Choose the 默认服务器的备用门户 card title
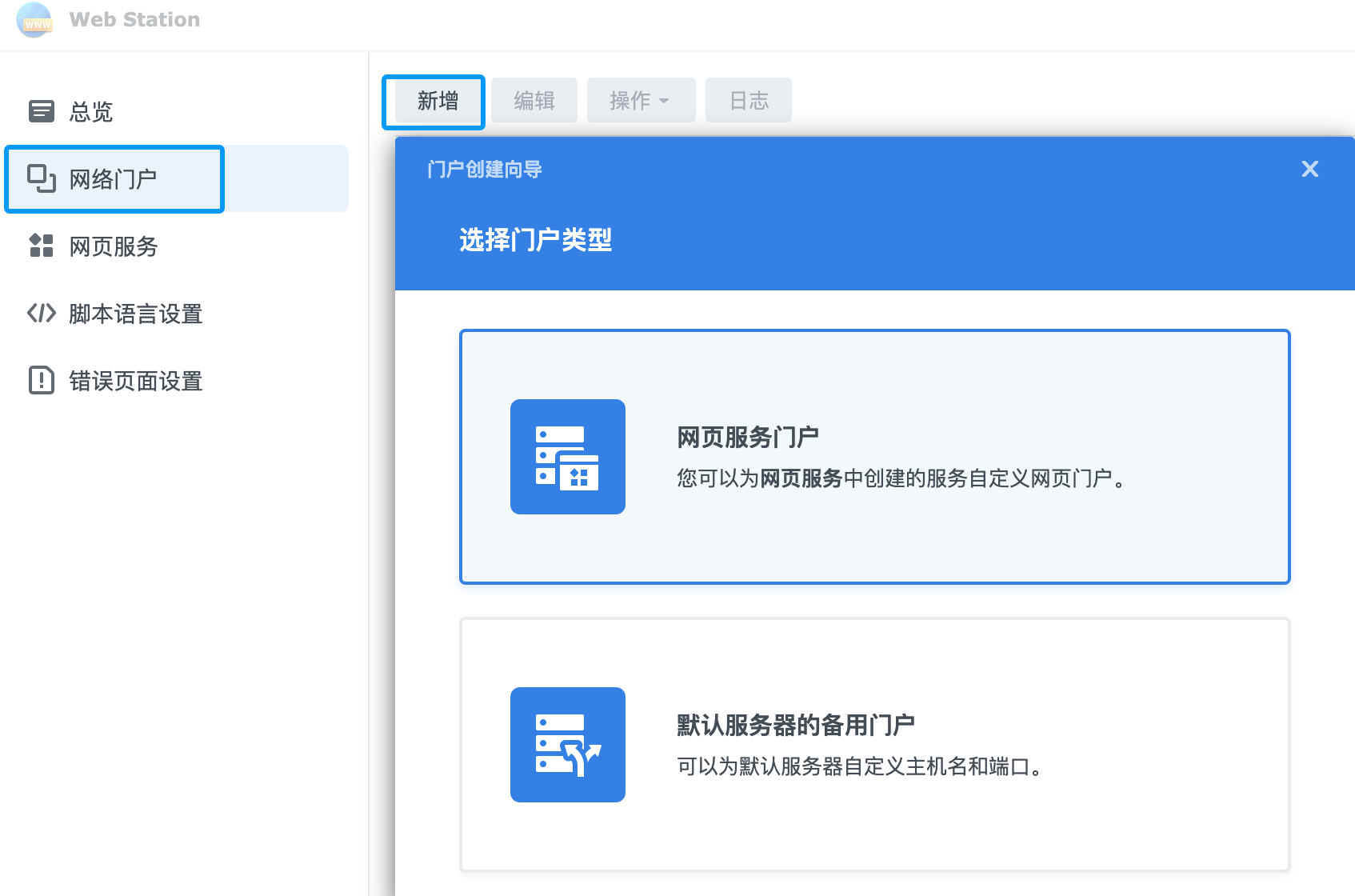The image size is (1355, 896). pos(795,725)
